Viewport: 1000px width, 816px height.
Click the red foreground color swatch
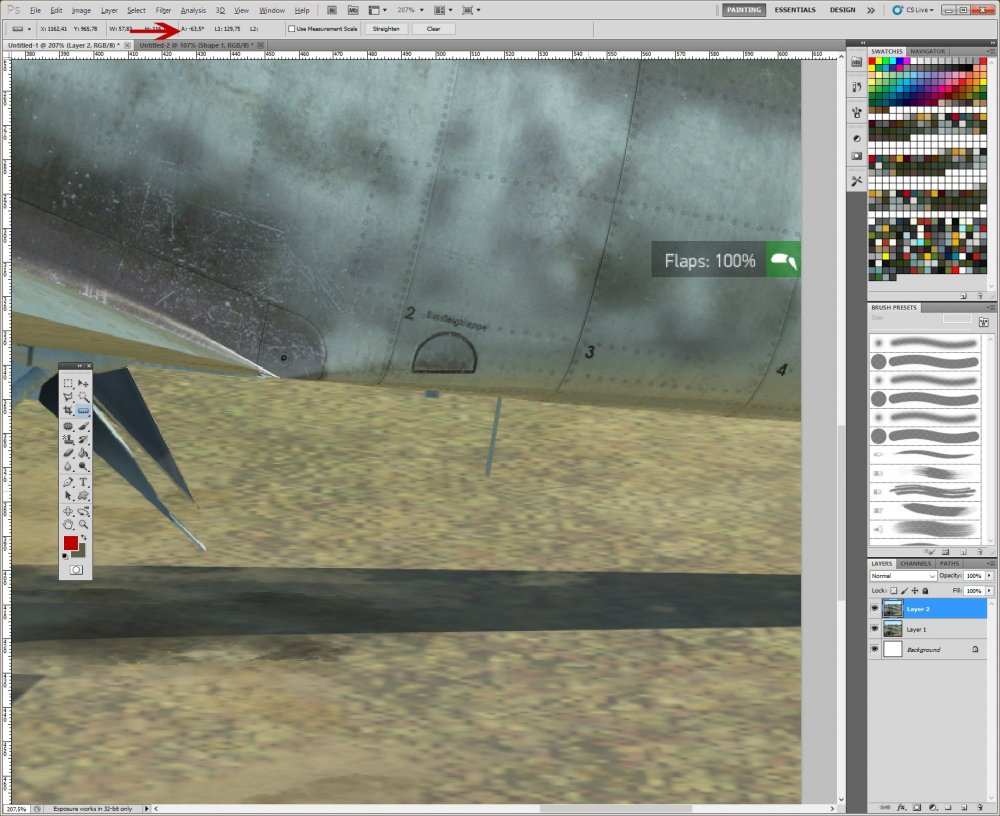pos(71,543)
